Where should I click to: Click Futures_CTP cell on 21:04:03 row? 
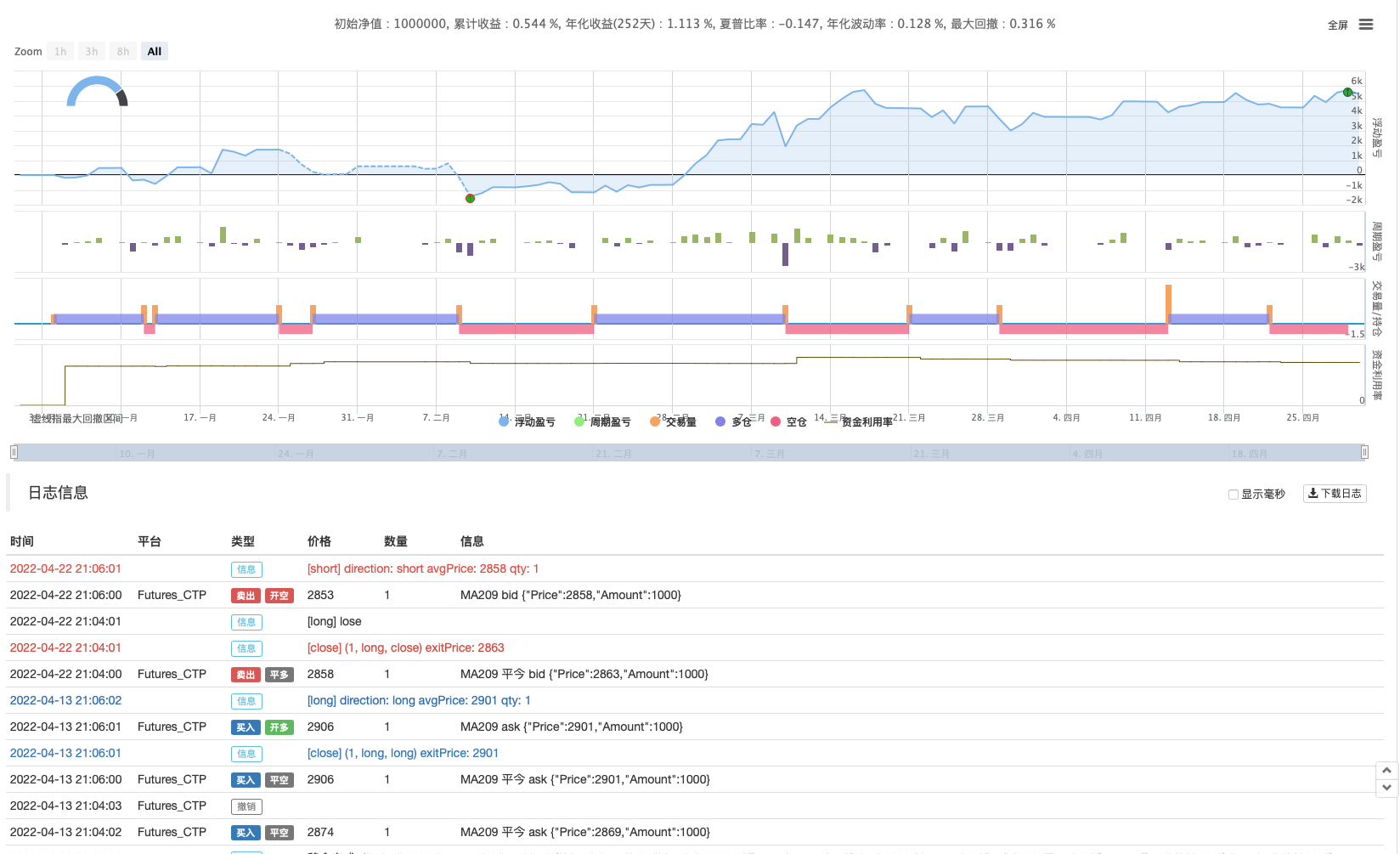point(172,806)
